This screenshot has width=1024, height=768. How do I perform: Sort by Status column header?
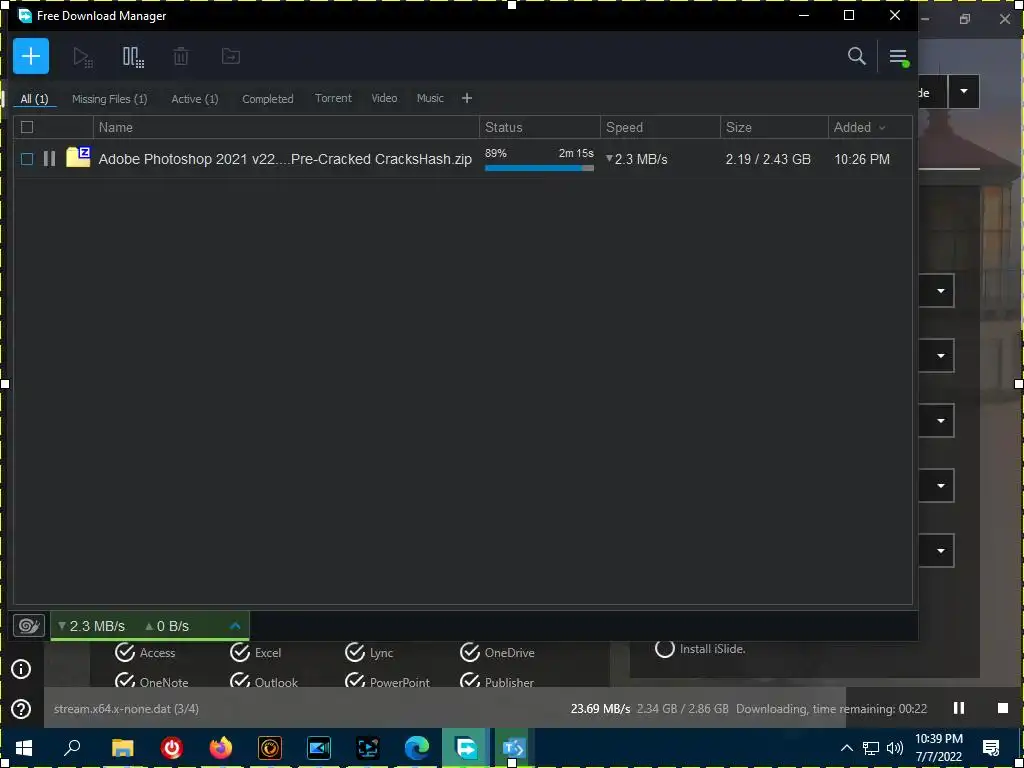(540, 127)
